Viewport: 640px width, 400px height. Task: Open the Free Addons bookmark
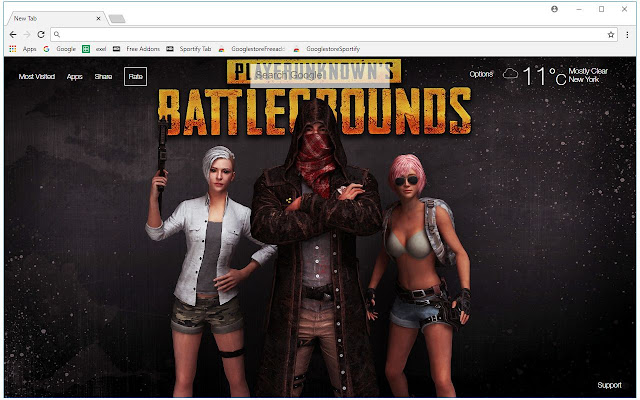(x=136, y=49)
